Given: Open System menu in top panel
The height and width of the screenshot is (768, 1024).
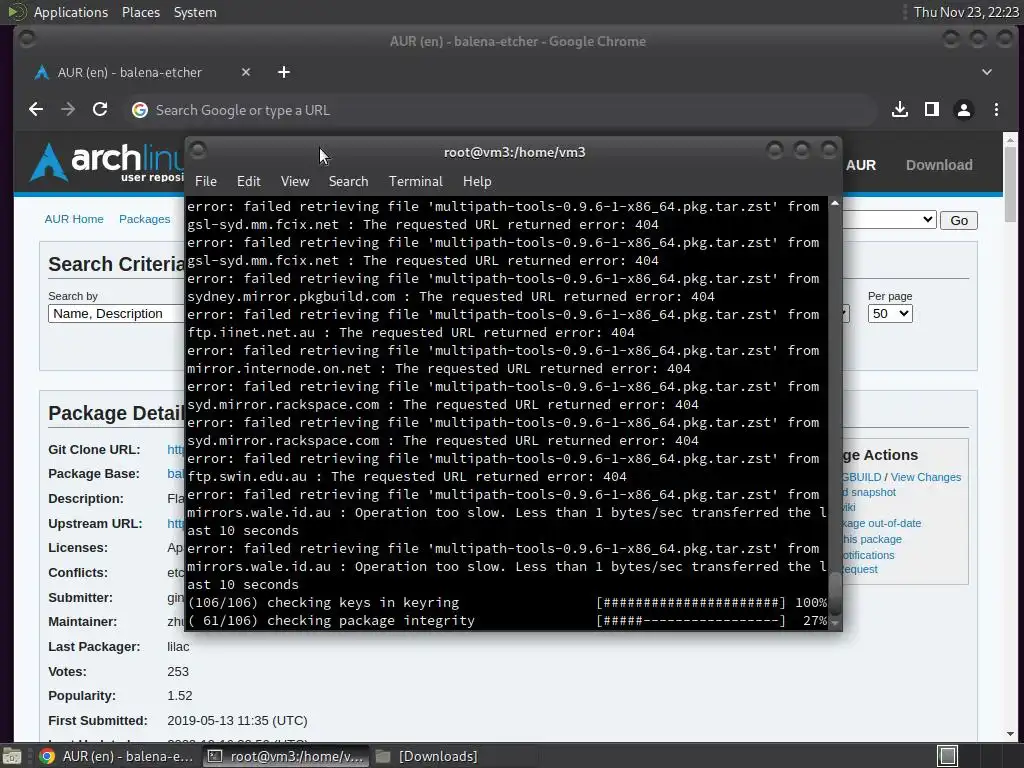Looking at the screenshot, I should [195, 12].
